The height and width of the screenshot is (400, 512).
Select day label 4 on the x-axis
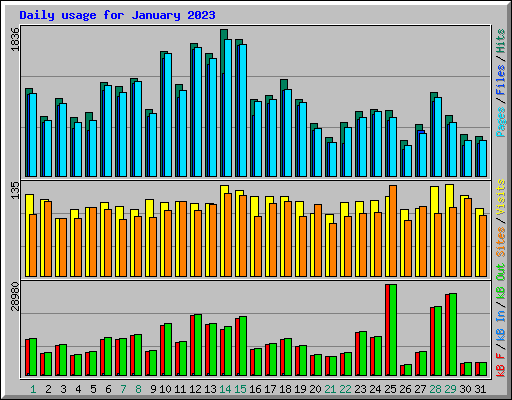[78, 389]
